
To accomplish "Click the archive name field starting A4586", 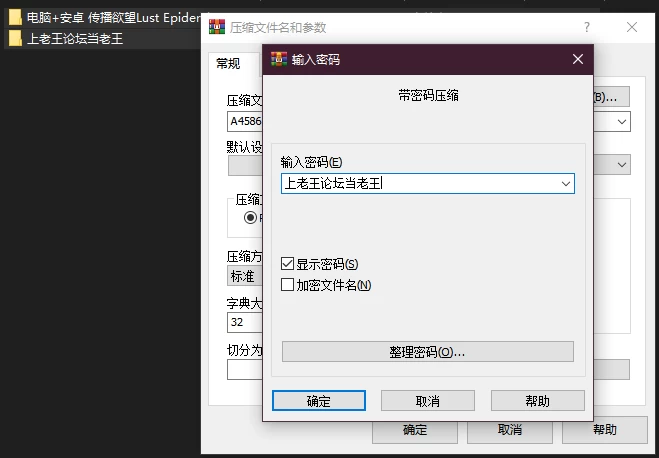I will pos(245,122).
